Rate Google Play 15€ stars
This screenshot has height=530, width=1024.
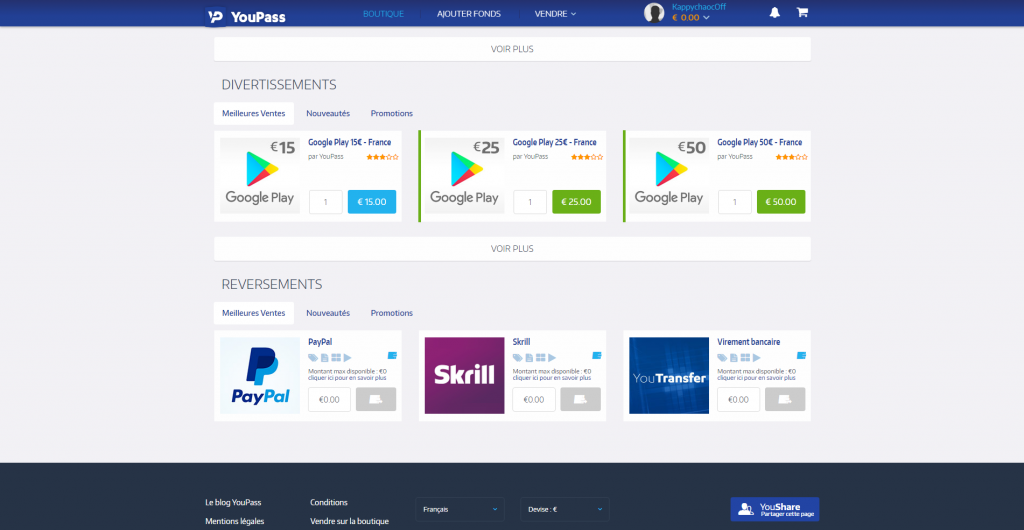[x=382, y=157]
